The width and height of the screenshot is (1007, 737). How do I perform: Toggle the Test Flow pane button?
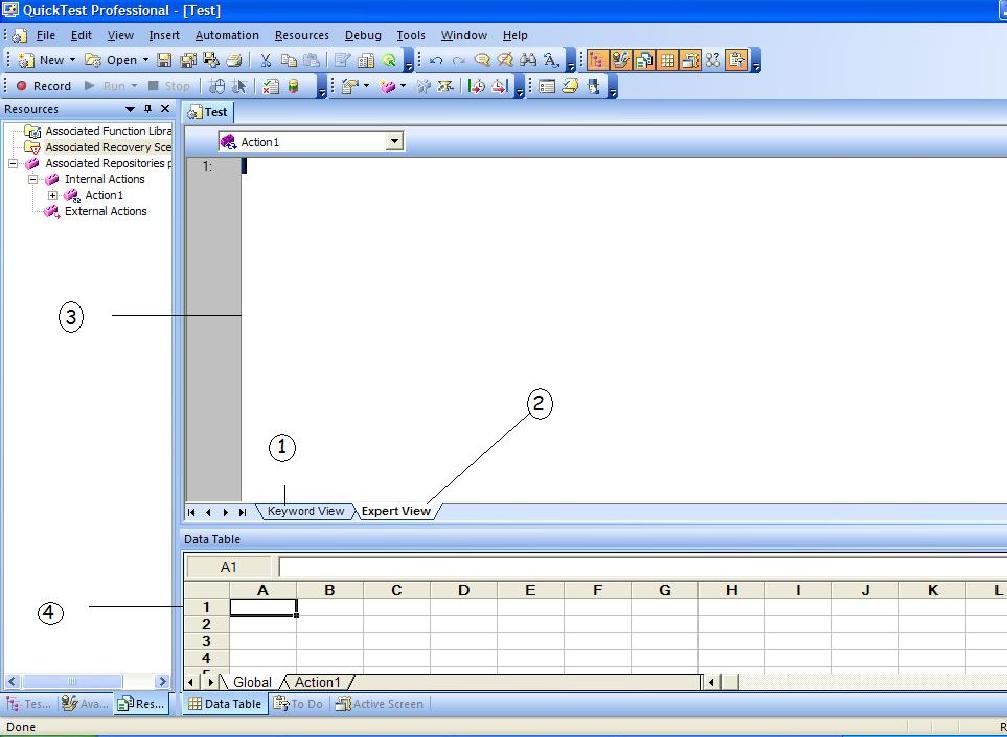coord(598,60)
